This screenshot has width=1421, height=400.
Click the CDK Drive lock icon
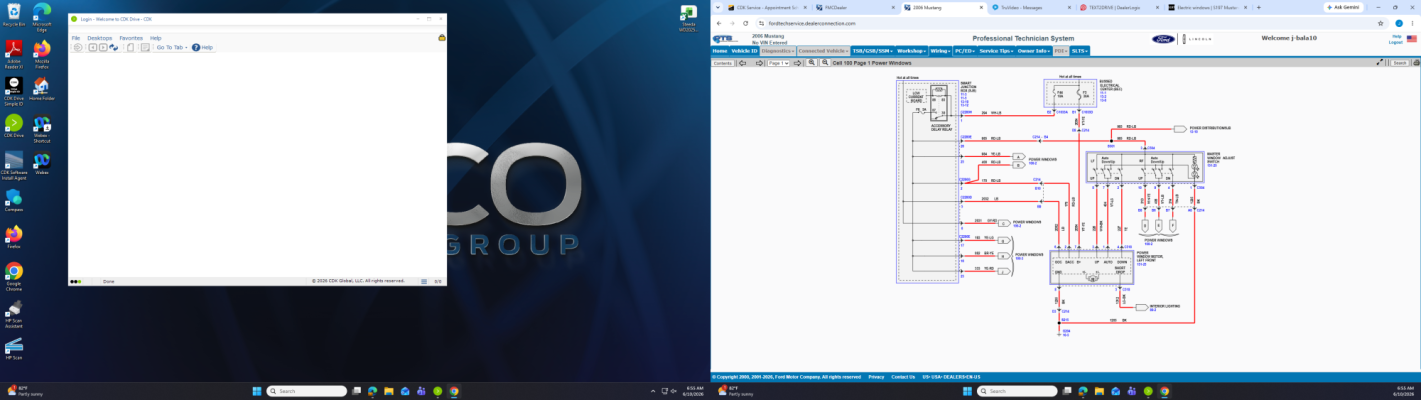click(x=442, y=38)
